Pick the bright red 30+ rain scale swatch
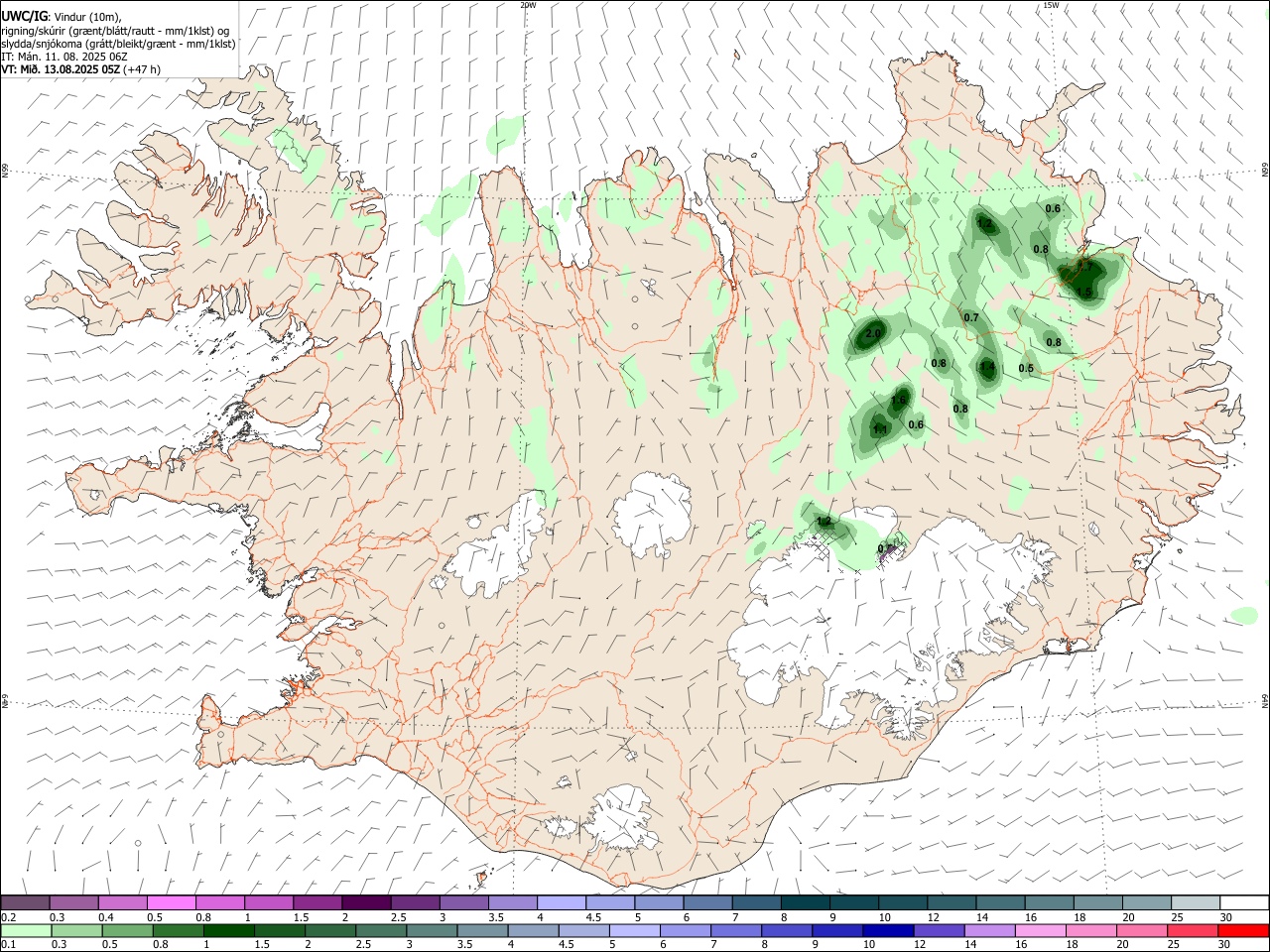 click(x=1242, y=930)
